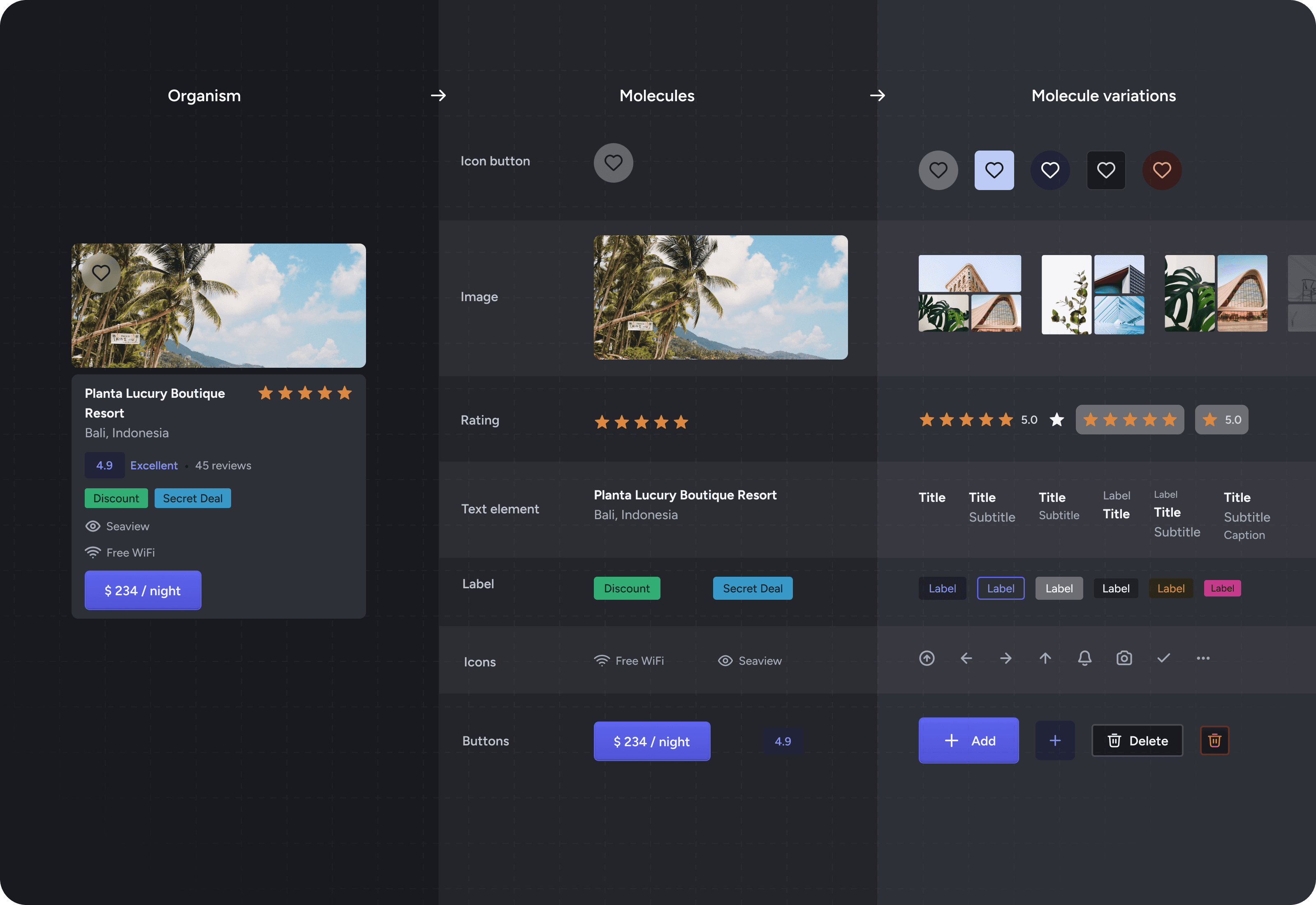Click the checkmark icon
This screenshot has height=905, width=1316.
(x=1163, y=658)
